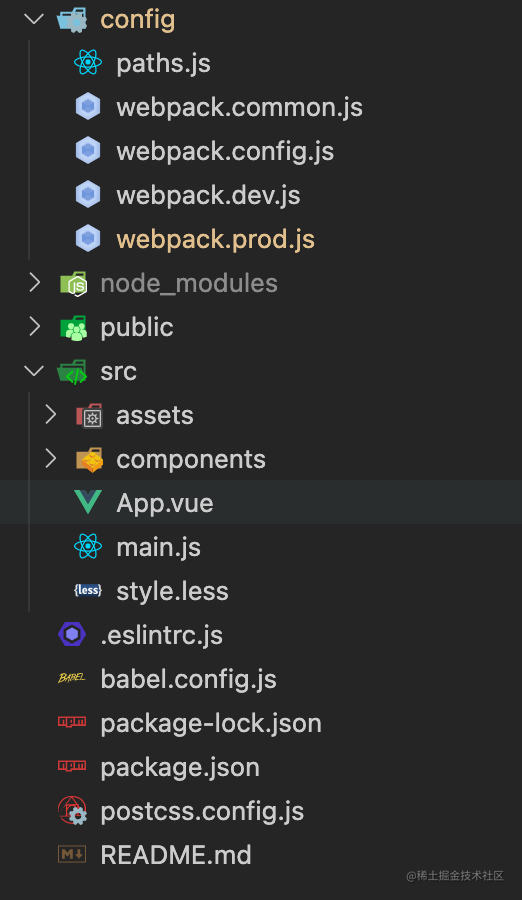
Task: Open the main.js file
Action: [158, 547]
